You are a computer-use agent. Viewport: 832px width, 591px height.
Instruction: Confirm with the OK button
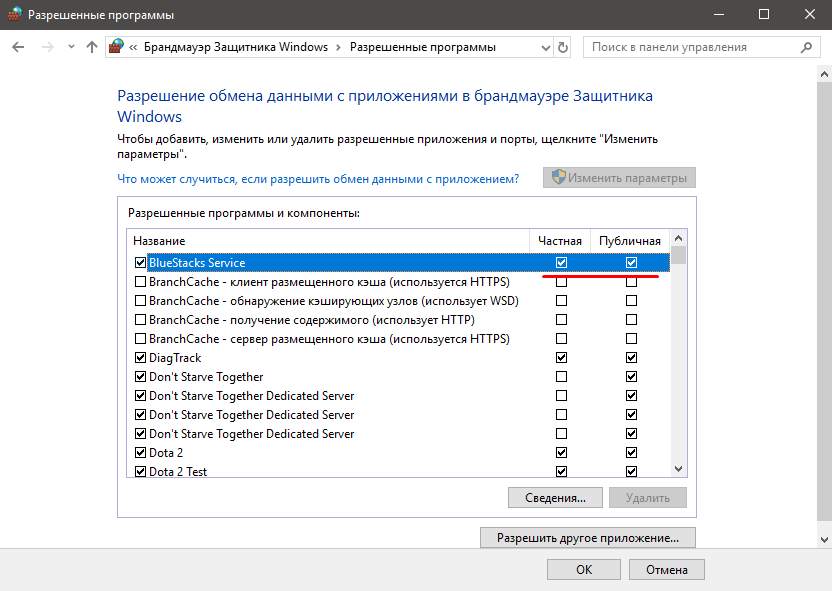584,569
